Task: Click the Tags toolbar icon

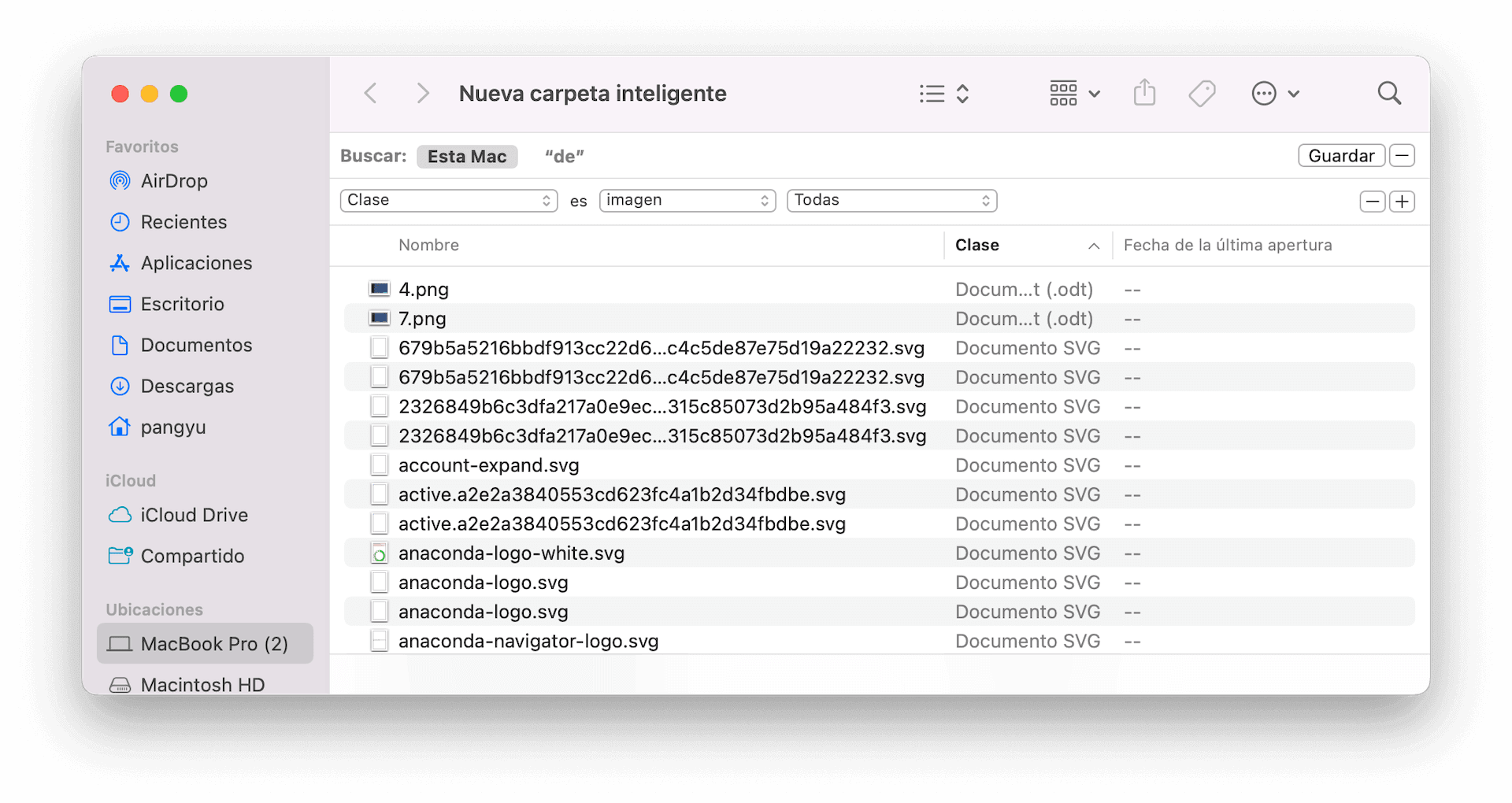Action: [1202, 94]
